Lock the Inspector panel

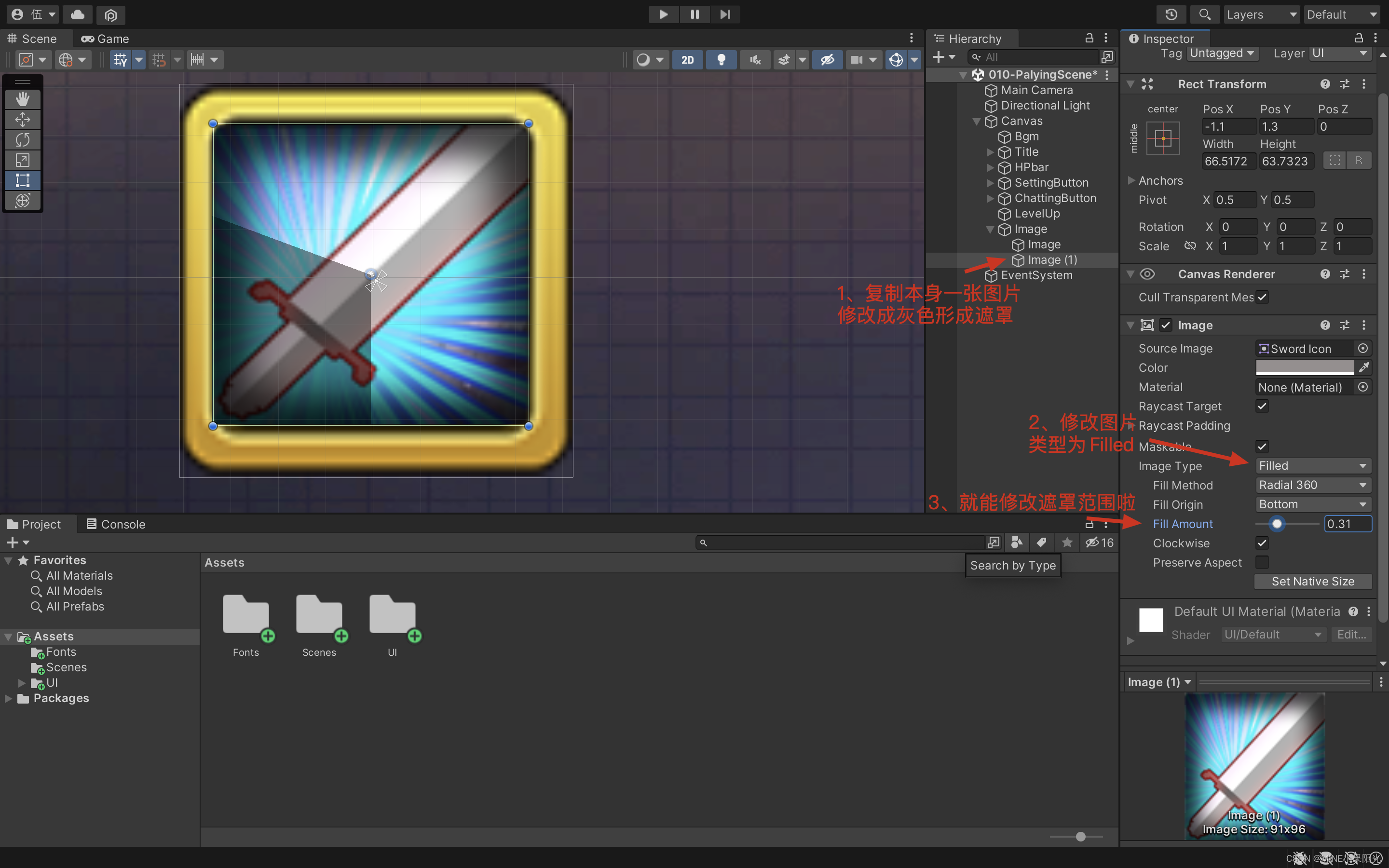(1359, 39)
